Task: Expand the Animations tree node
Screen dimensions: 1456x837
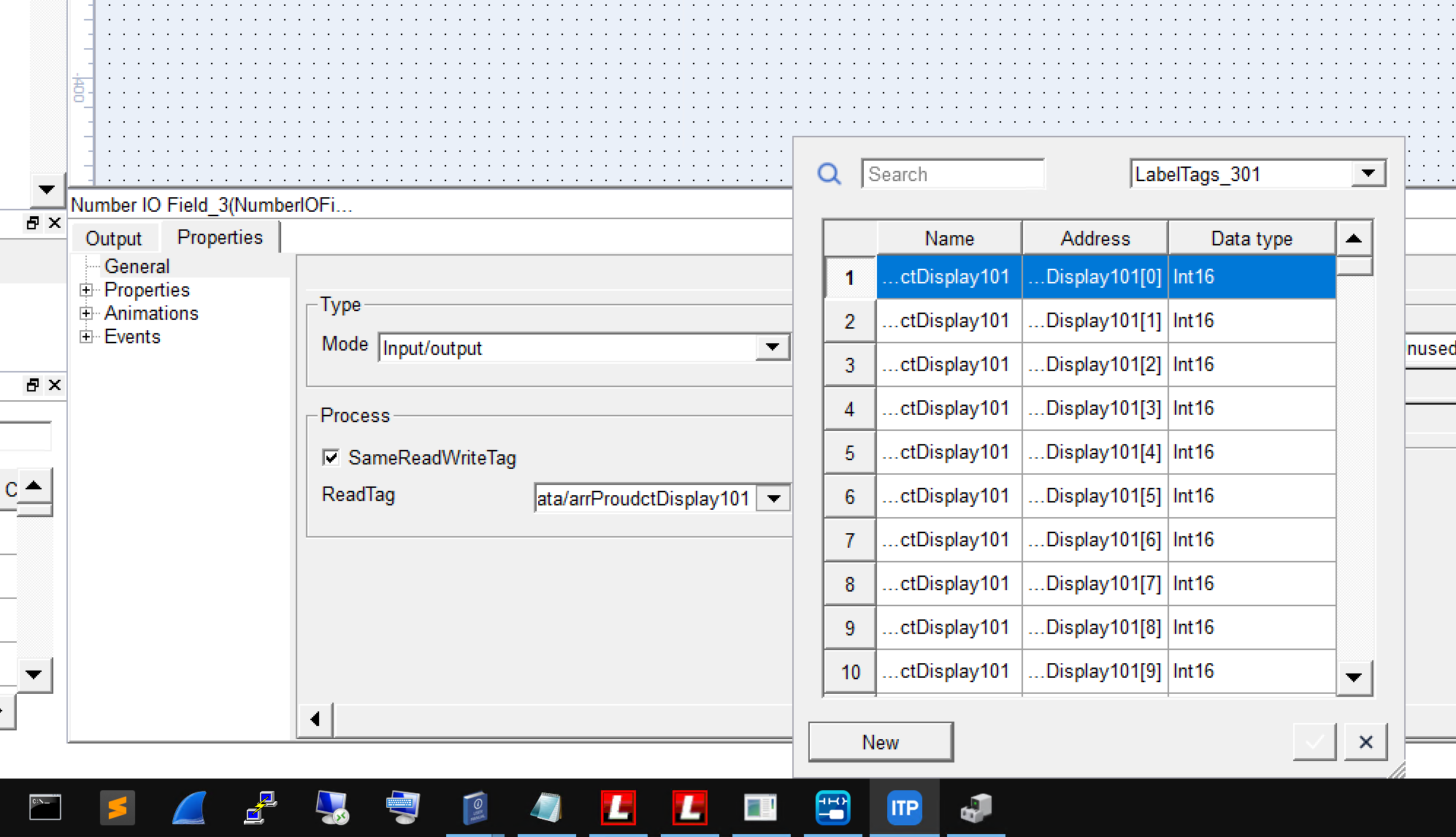Action: (x=86, y=313)
